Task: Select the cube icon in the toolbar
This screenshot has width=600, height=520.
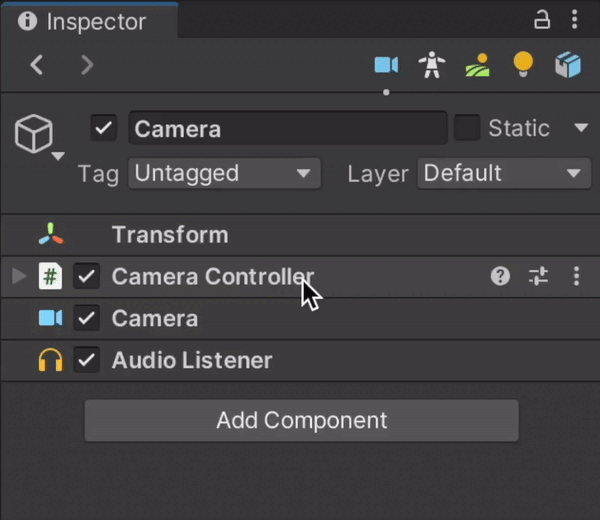Action: pos(568,66)
